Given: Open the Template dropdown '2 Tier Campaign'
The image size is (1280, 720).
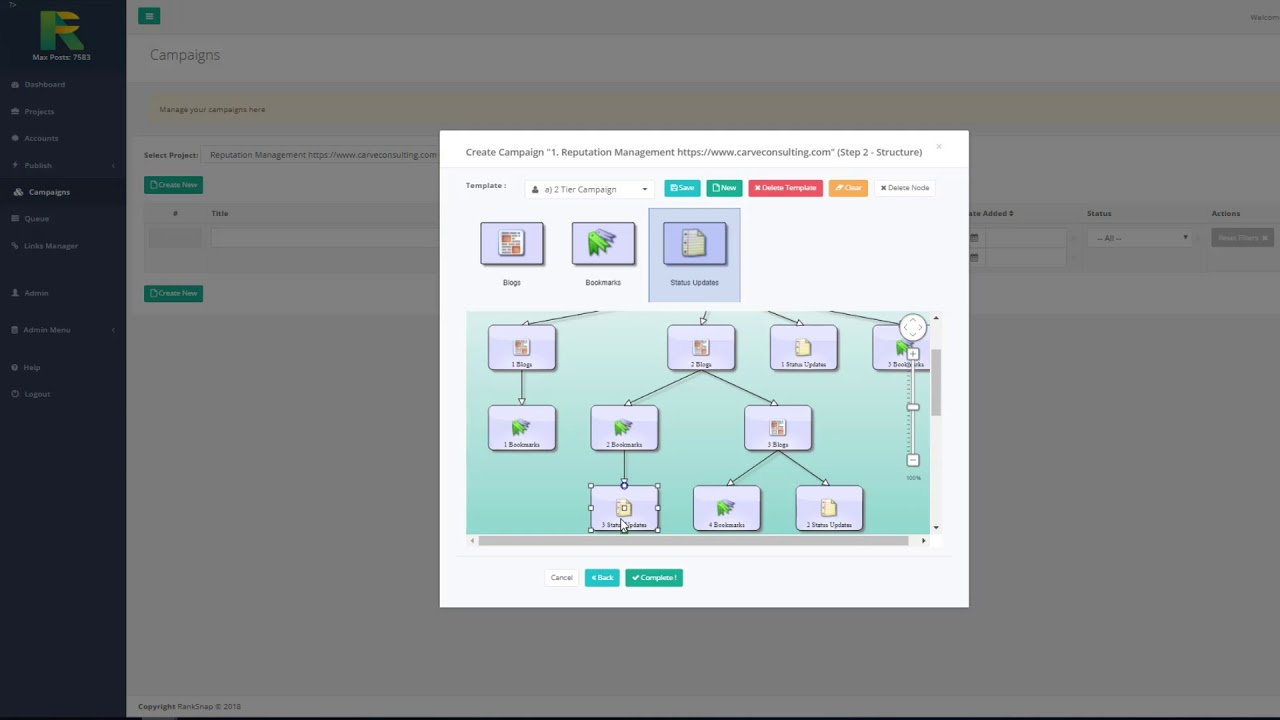Looking at the screenshot, I should click(590, 189).
